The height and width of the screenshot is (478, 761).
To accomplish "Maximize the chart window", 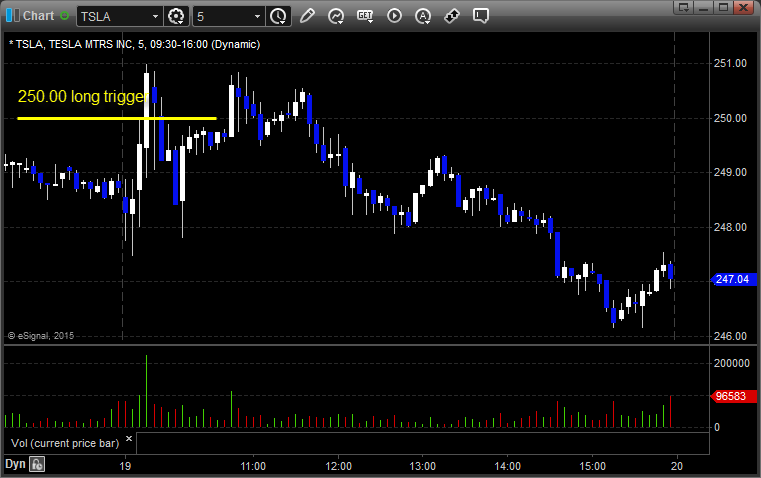I will click(723, 7).
